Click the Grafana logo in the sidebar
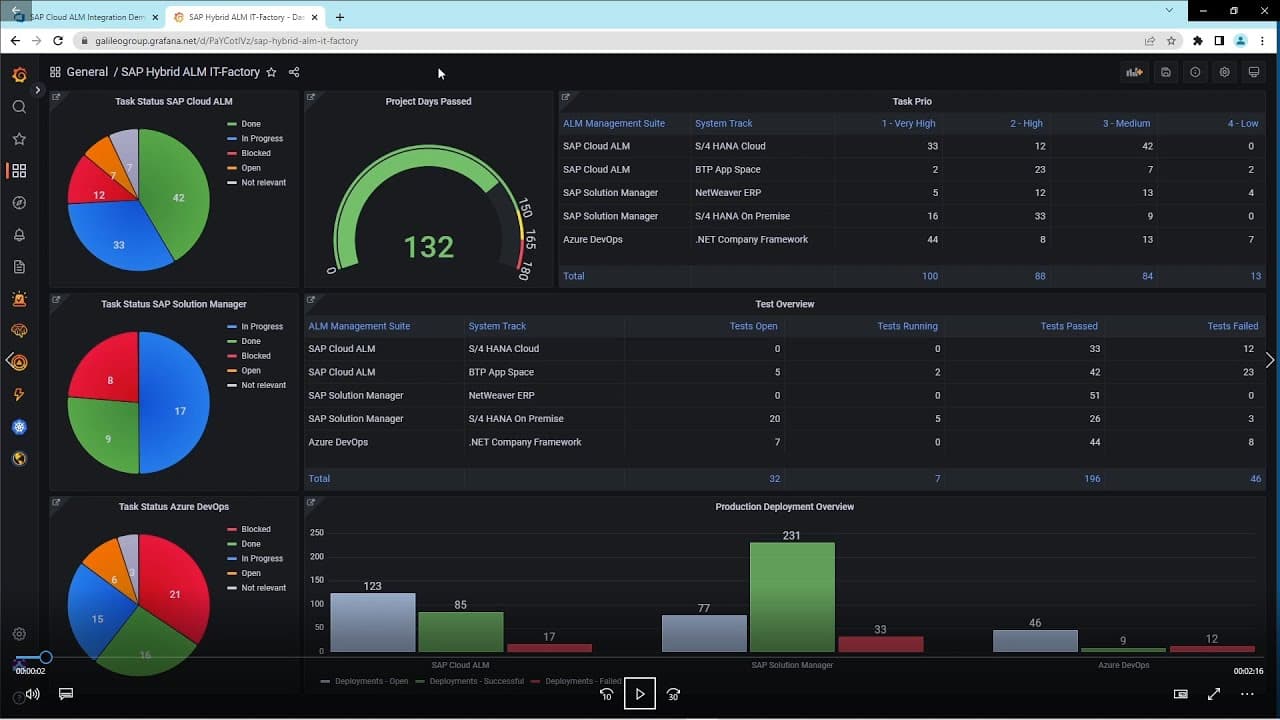The image size is (1280, 720). click(x=19, y=75)
